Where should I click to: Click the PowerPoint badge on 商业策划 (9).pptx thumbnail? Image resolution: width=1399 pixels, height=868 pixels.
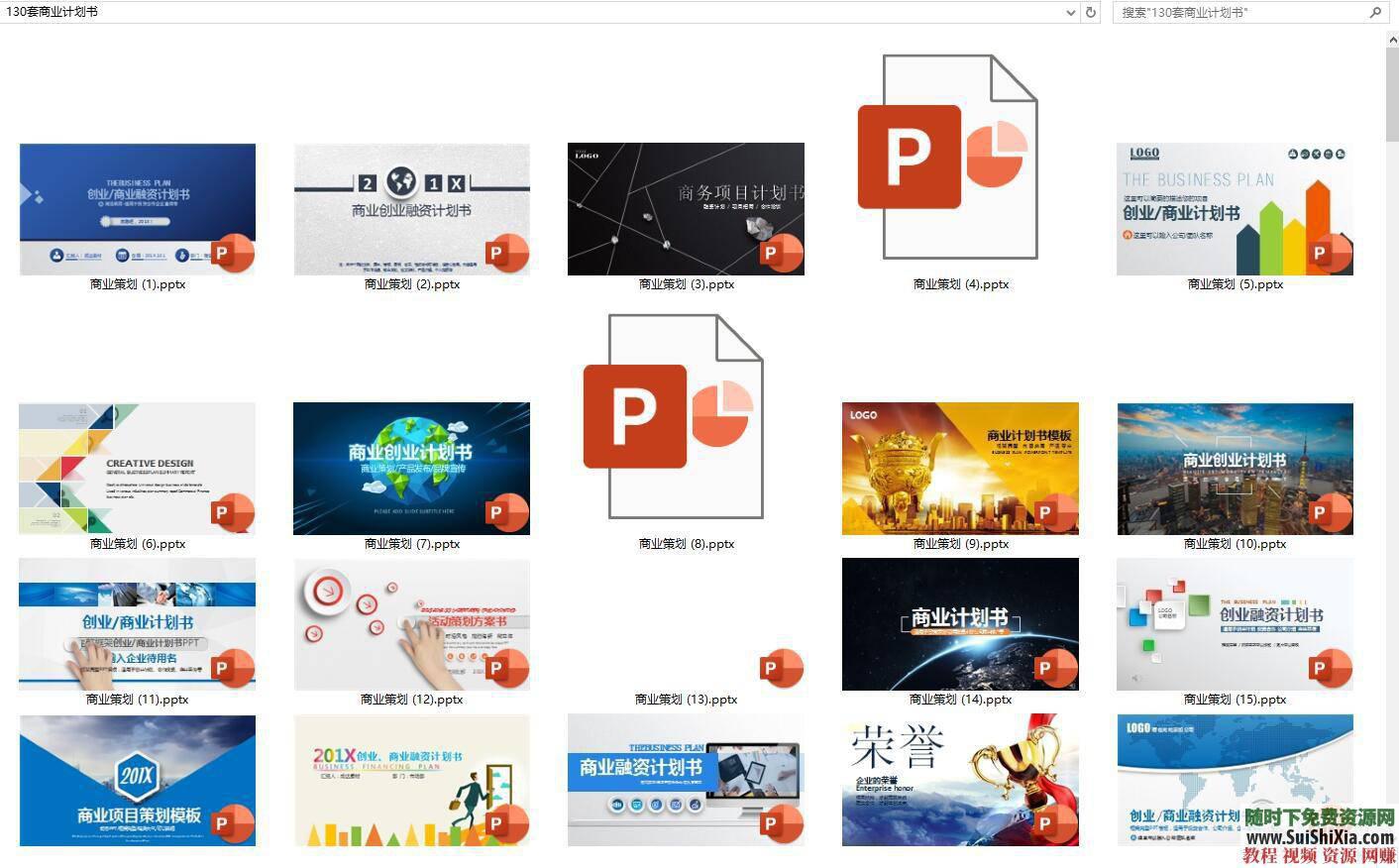(1056, 512)
